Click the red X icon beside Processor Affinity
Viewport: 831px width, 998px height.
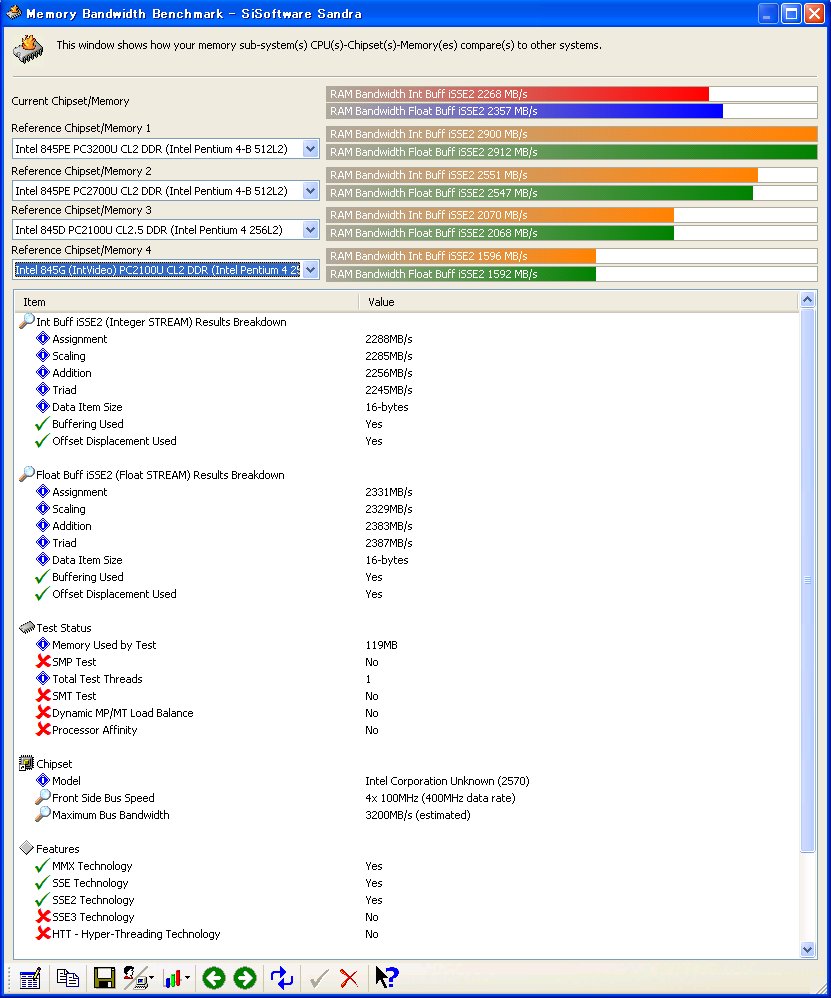[x=43, y=729]
